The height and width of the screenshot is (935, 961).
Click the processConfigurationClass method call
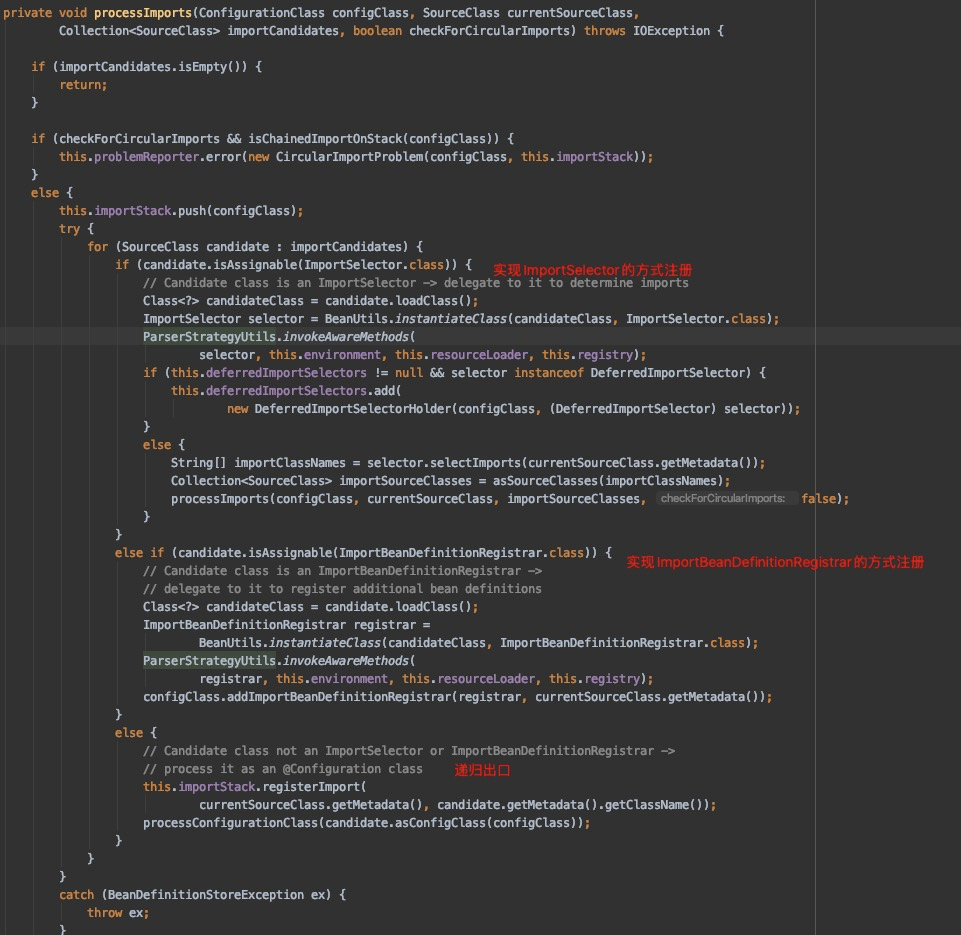click(x=230, y=823)
